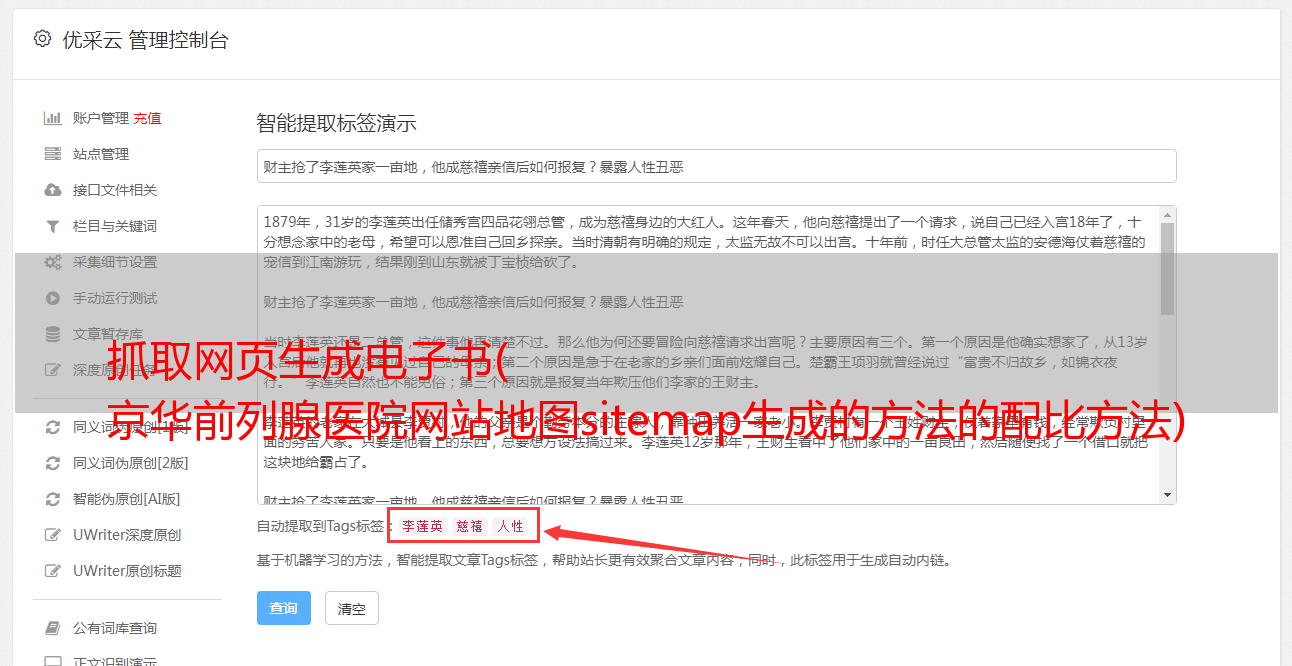Screen dimensions: 1292x666
Task: Click the gears icon for 采集细节设置
Action: [x=53, y=262]
